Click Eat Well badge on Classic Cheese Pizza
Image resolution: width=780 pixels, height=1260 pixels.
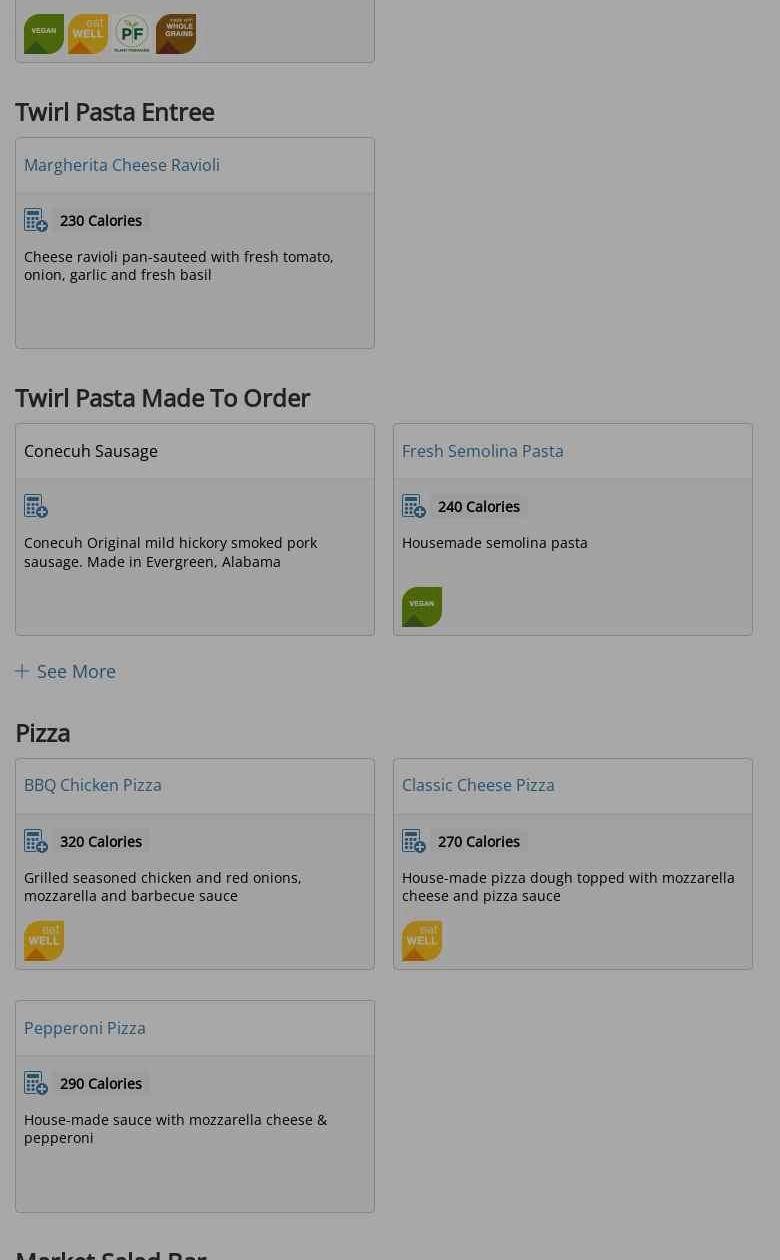coord(422,941)
